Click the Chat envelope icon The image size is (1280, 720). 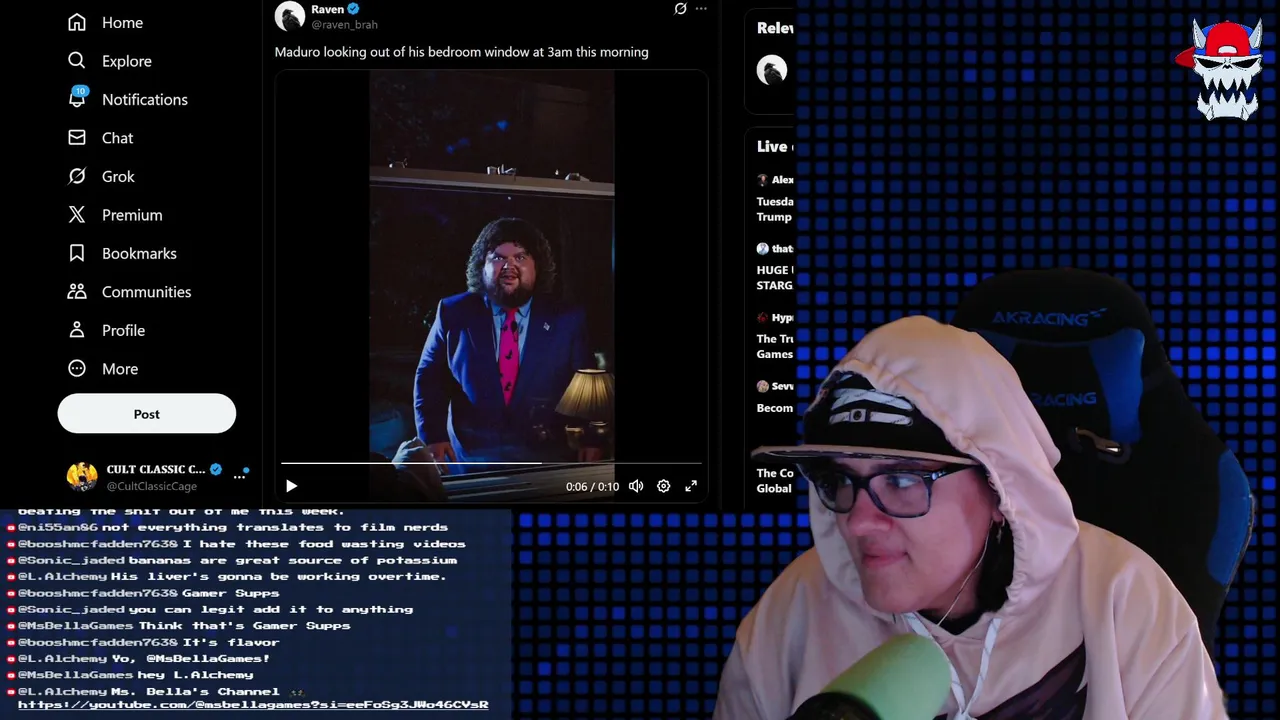point(77,138)
